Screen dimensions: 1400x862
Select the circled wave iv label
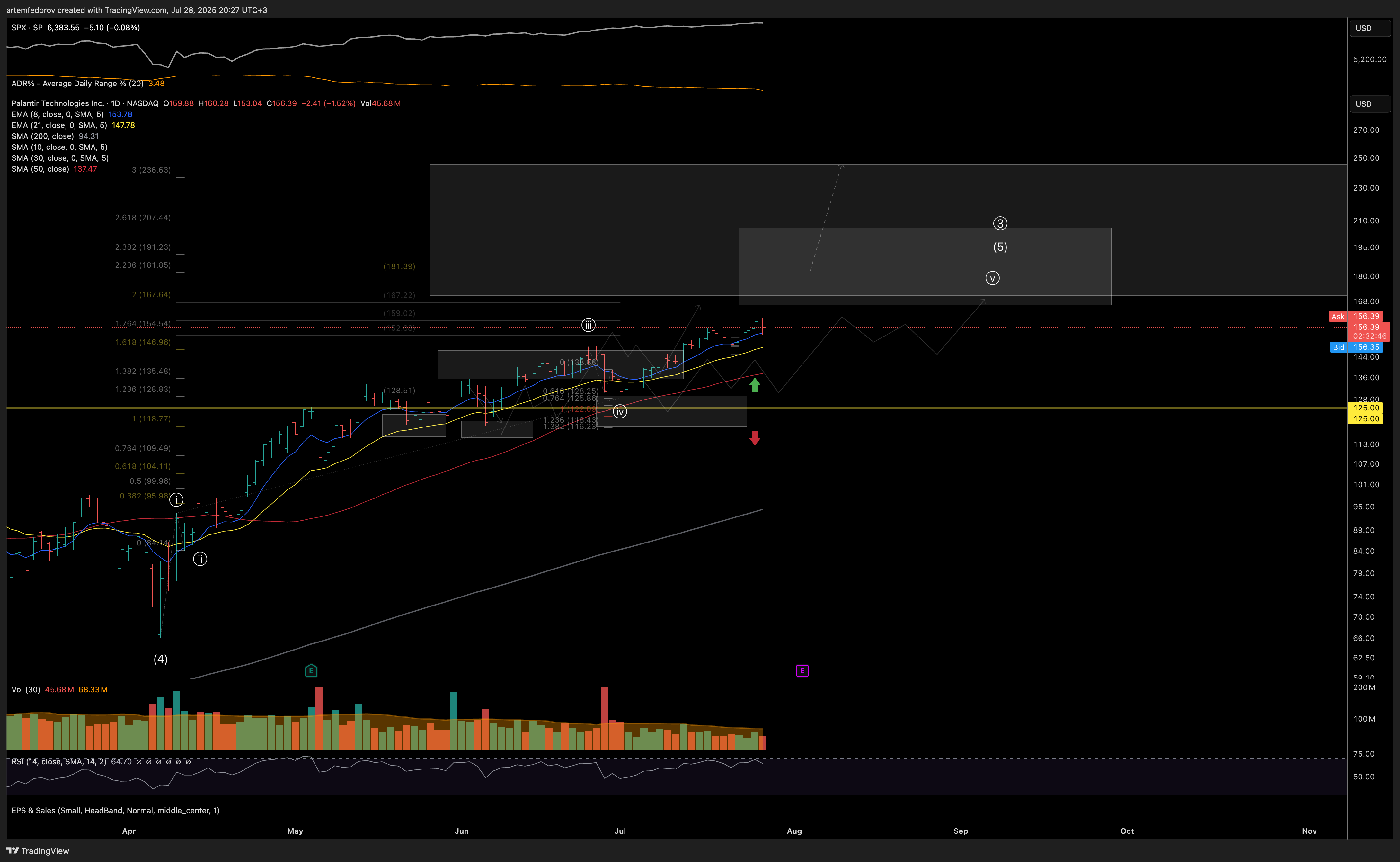(x=620, y=412)
